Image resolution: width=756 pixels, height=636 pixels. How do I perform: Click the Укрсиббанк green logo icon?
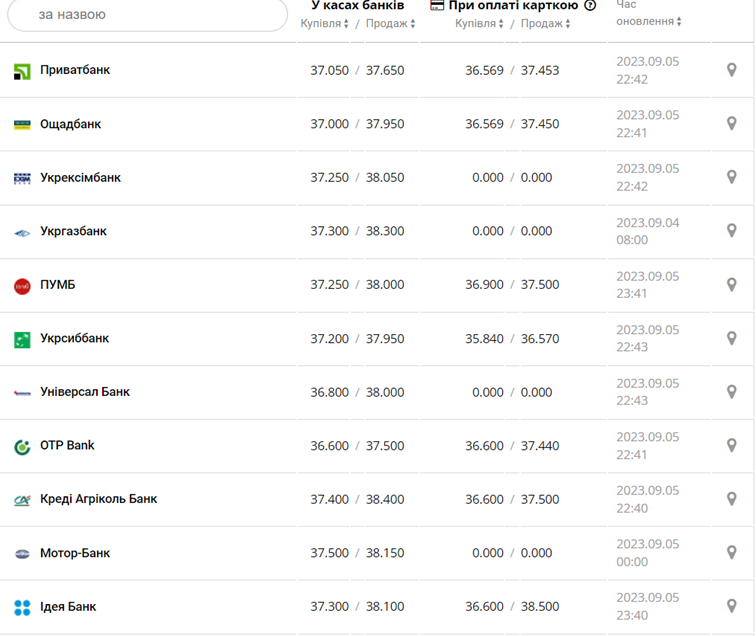(x=22, y=339)
